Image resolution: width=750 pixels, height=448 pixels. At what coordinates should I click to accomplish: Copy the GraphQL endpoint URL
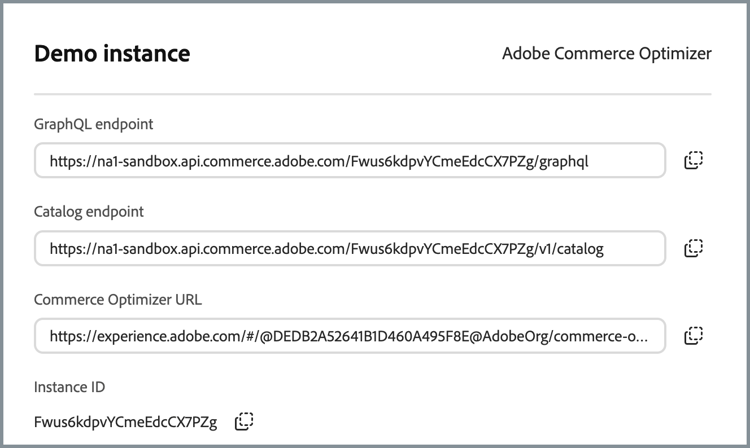click(x=694, y=160)
